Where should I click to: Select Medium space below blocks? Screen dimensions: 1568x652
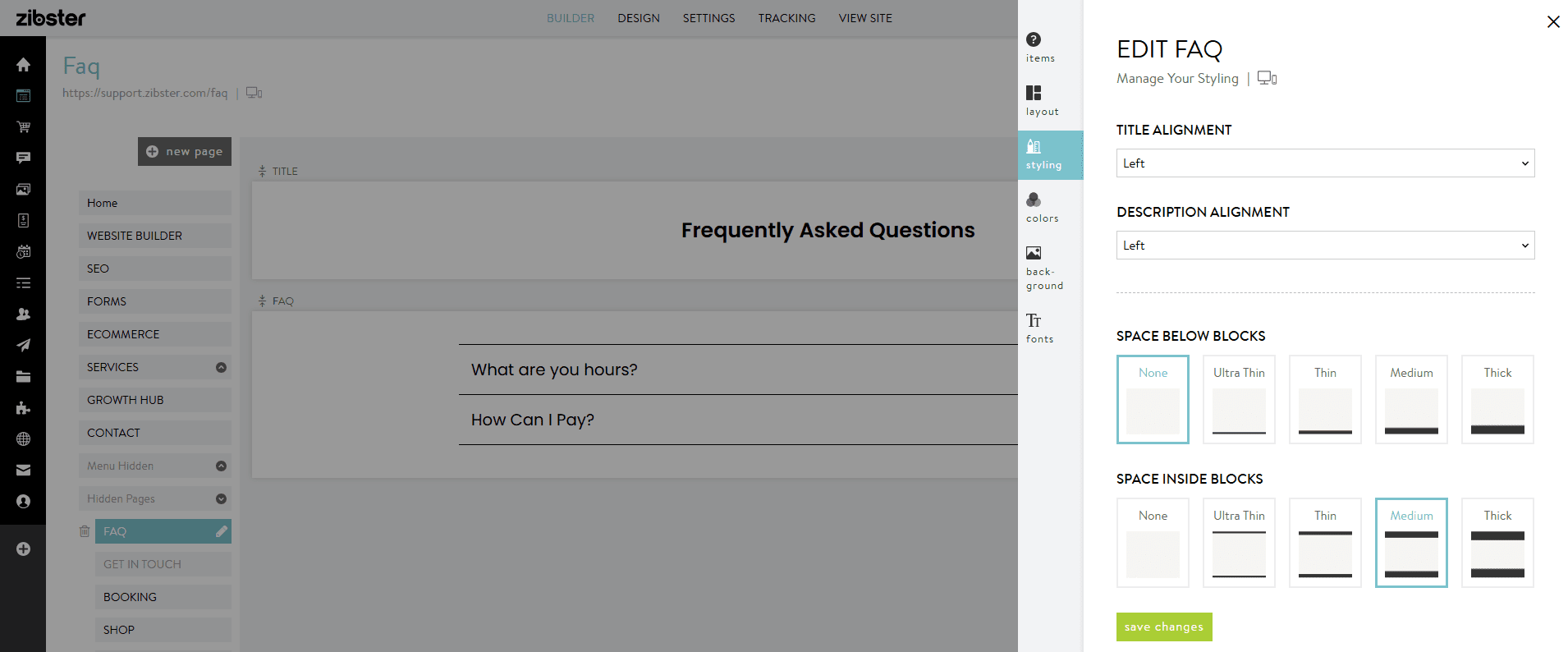pyautogui.click(x=1411, y=399)
